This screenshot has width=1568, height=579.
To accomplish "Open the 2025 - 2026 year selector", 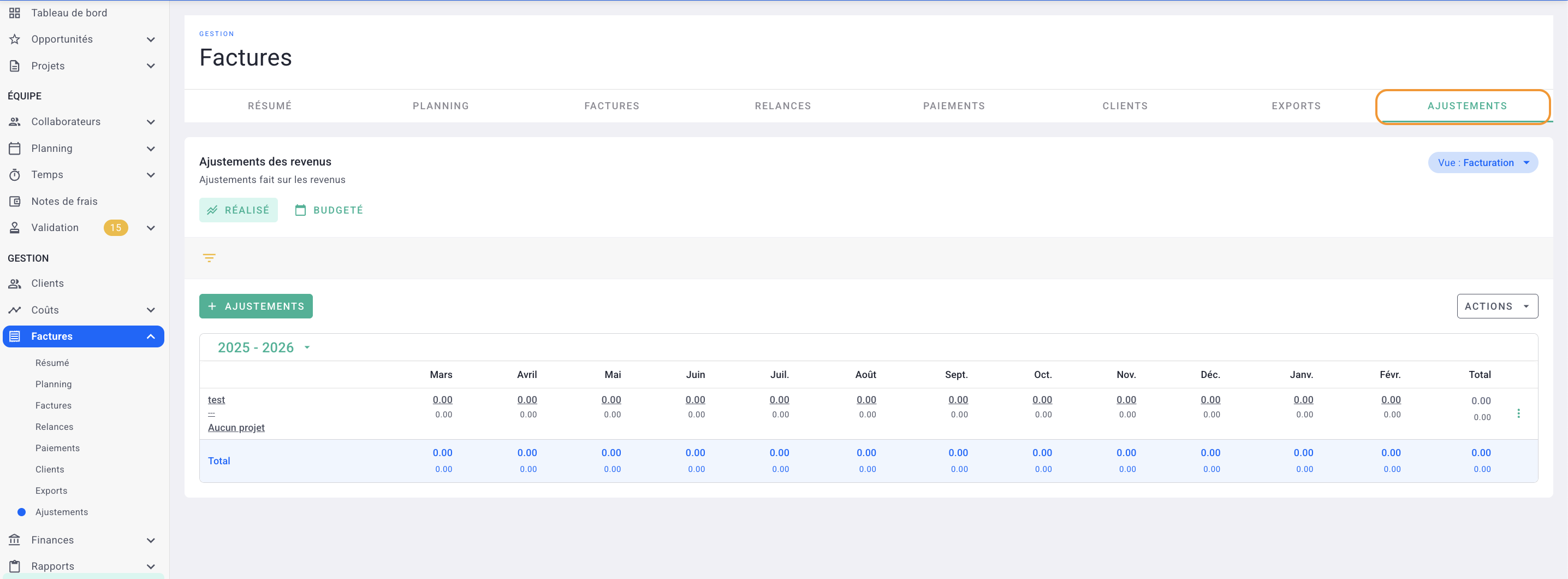I will click(x=264, y=347).
